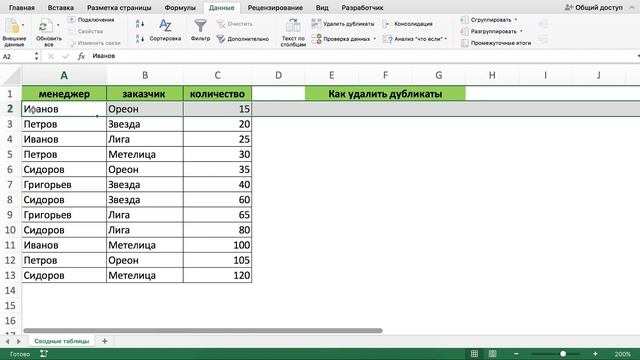Open the Вставка tab
The image size is (640, 360).
click(60, 7)
